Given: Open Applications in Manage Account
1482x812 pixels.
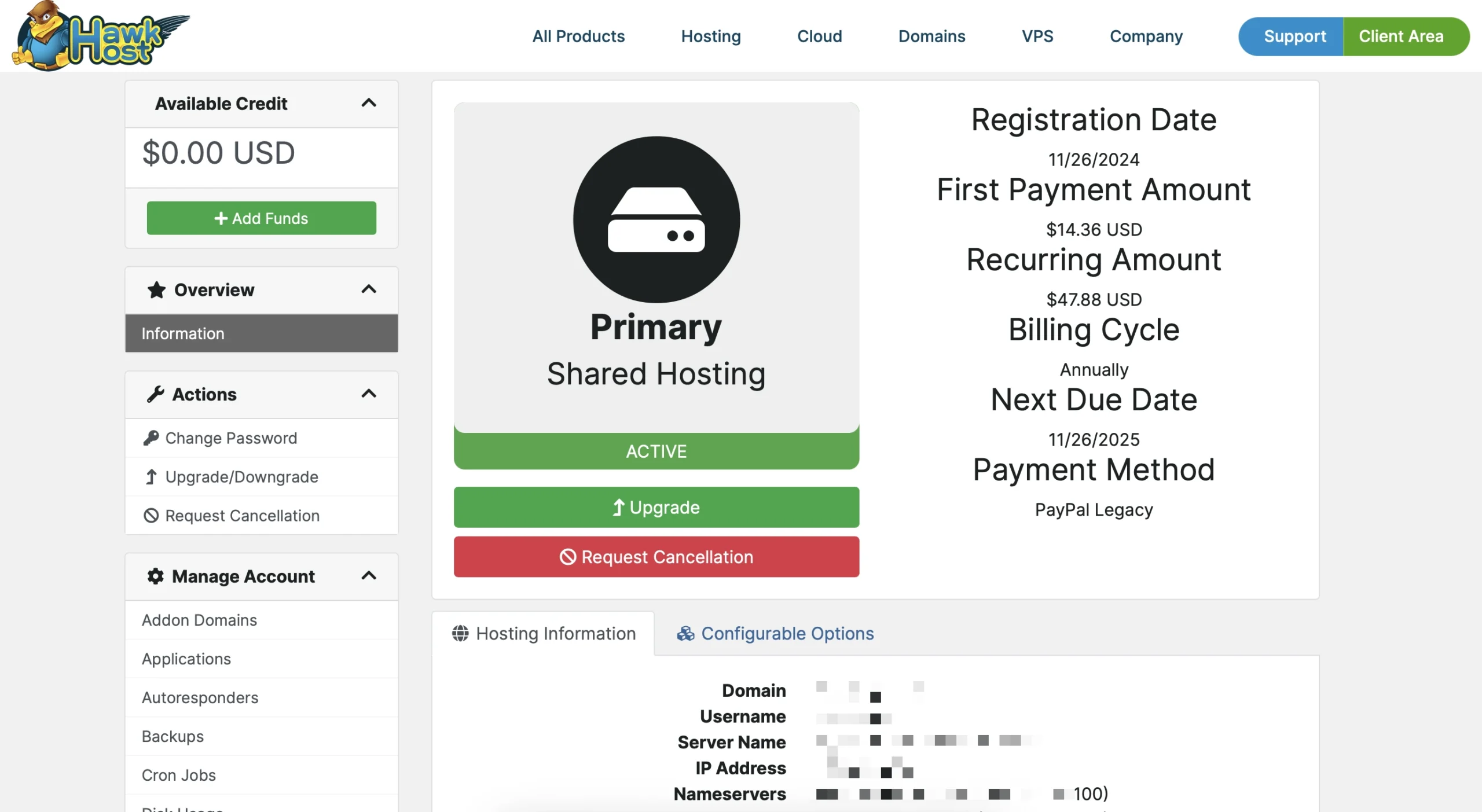Looking at the screenshot, I should coord(262,659).
